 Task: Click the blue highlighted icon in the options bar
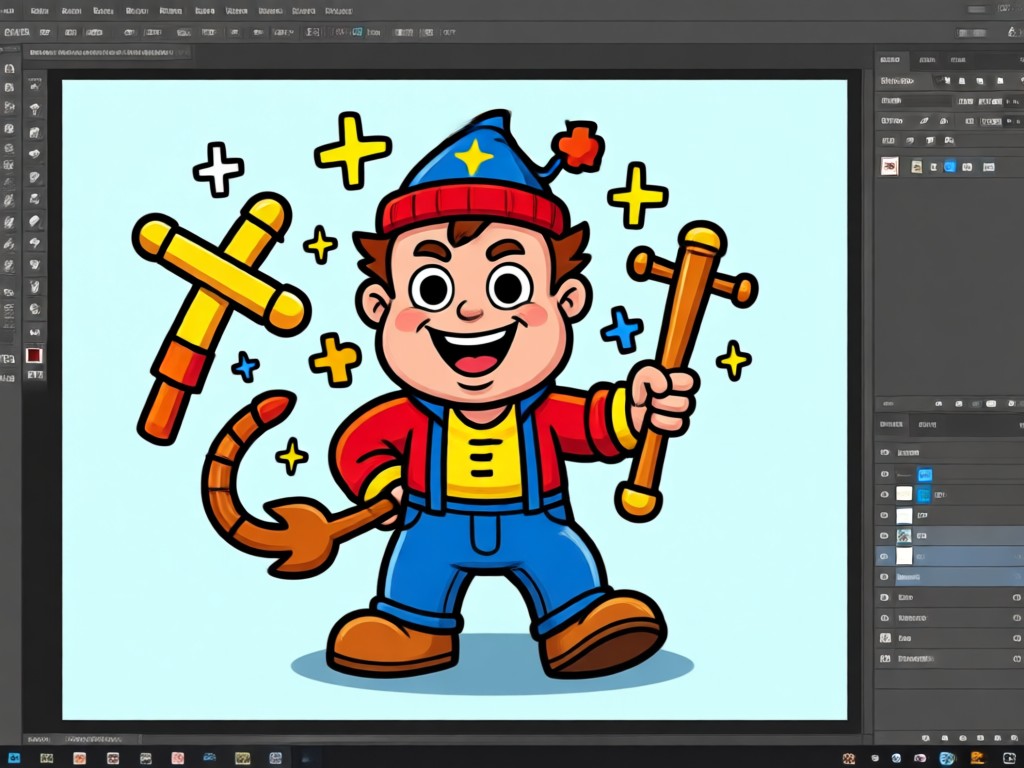[357, 31]
